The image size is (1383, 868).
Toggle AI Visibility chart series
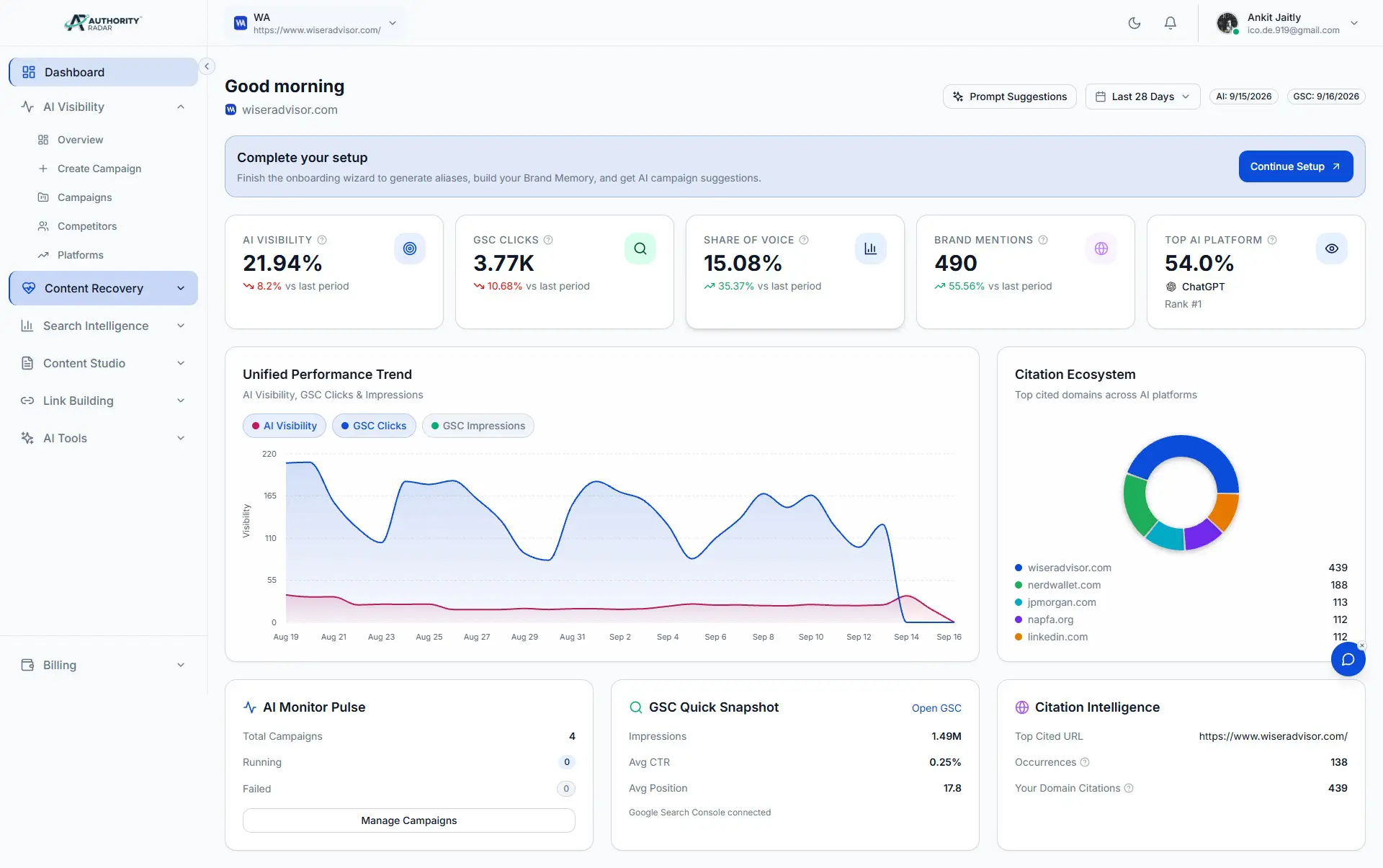[285, 426]
